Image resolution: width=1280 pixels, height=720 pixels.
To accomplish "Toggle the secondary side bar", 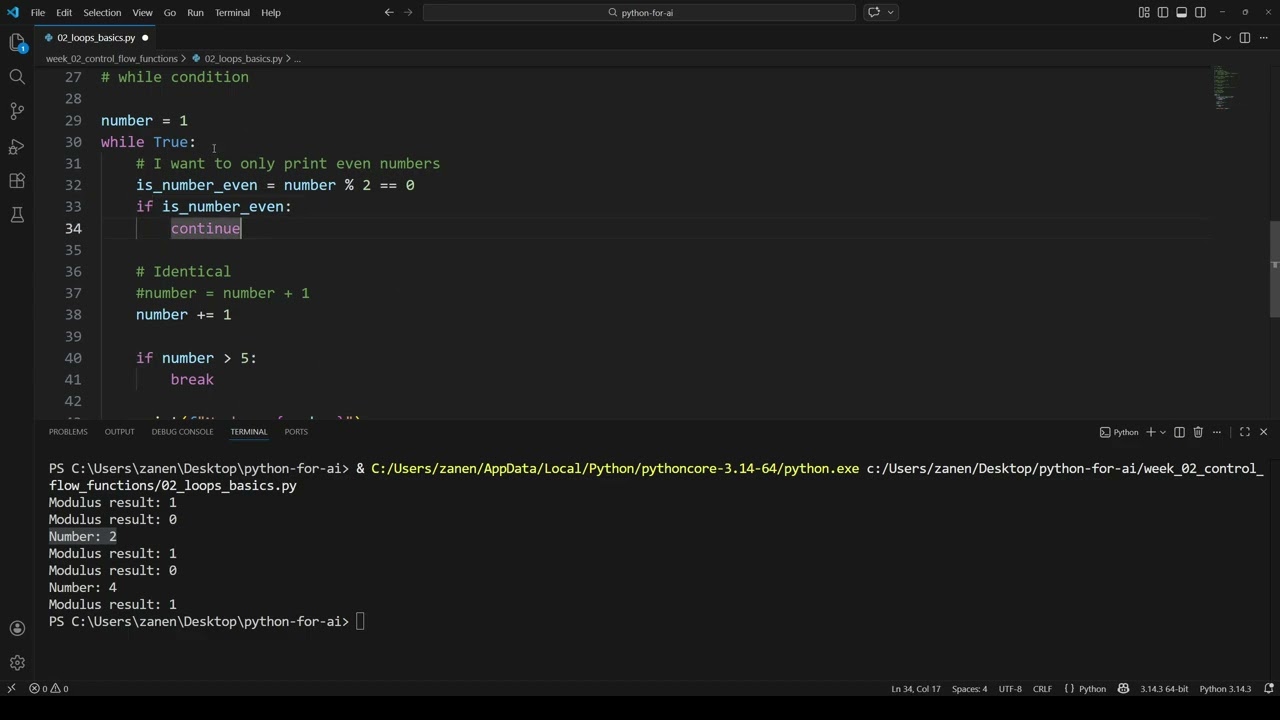I will [x=1200, y=12].
